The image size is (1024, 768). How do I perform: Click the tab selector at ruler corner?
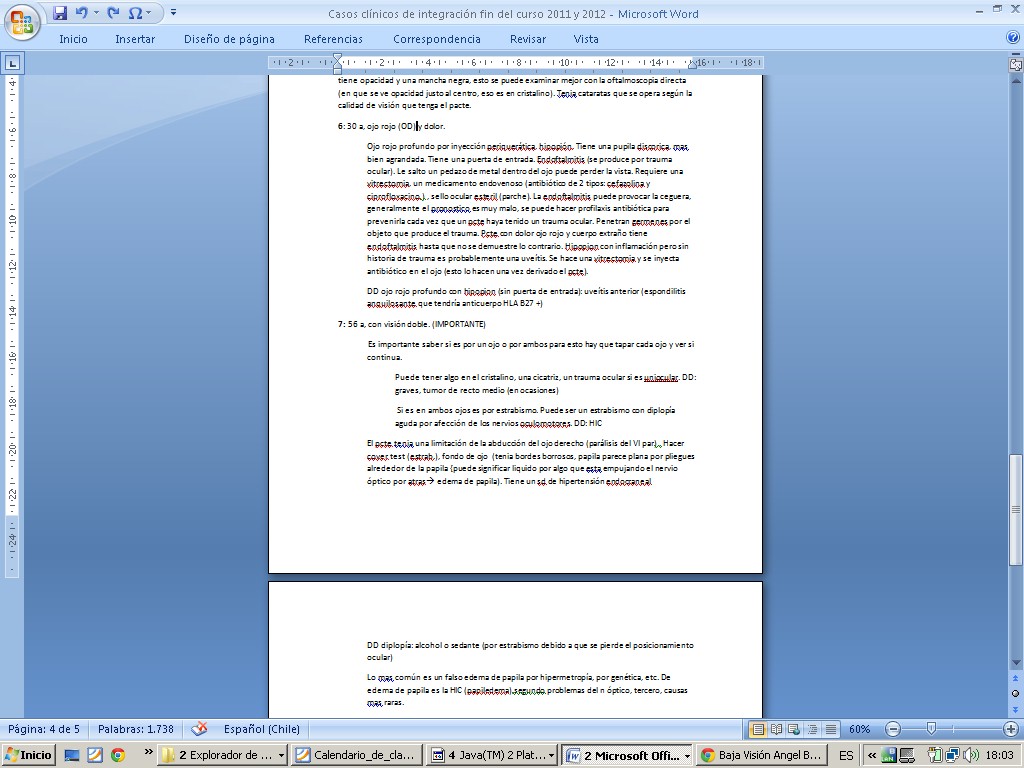pos(12,62)
